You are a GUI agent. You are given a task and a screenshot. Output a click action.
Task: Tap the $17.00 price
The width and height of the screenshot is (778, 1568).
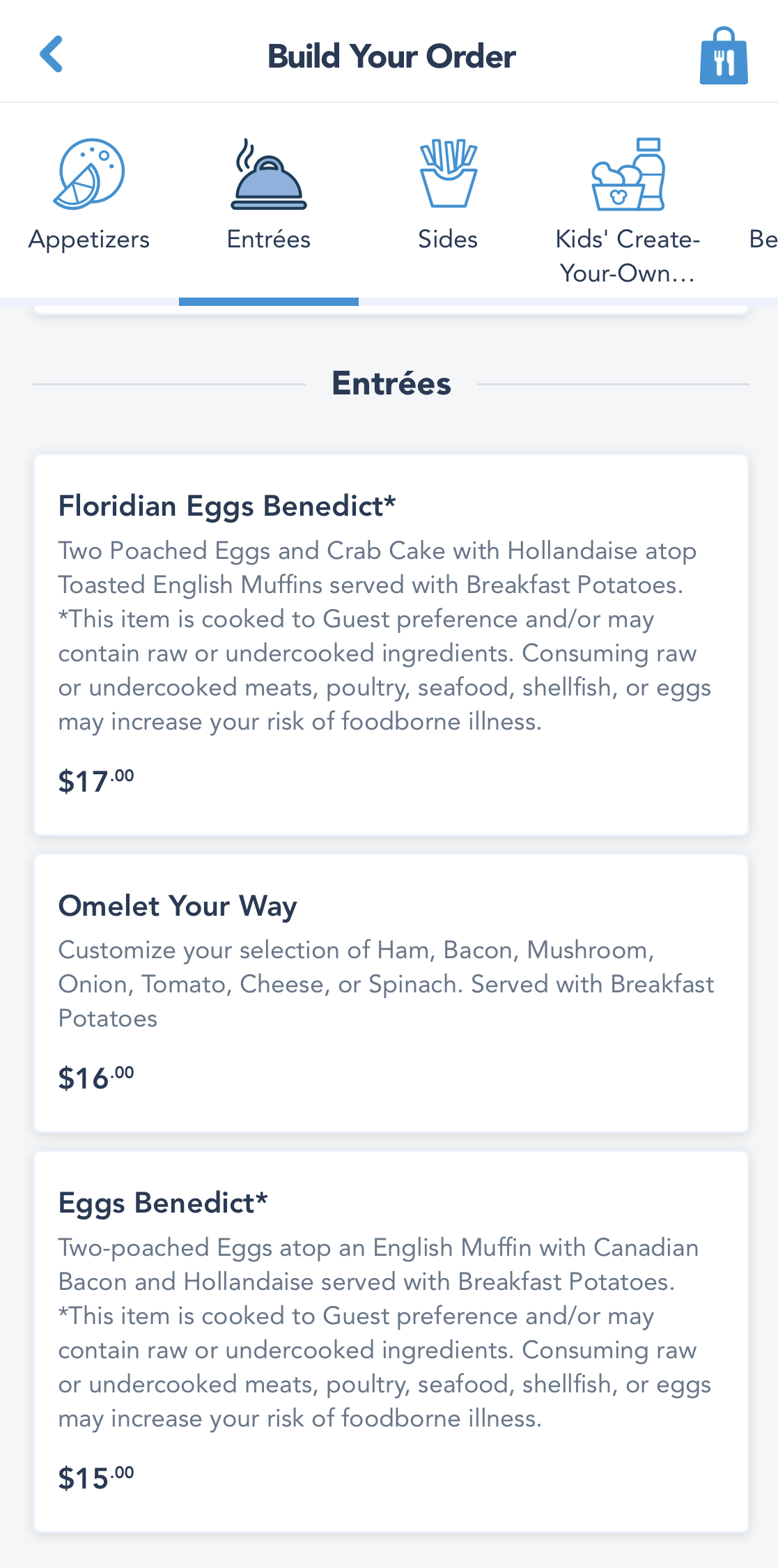(96, 781)
